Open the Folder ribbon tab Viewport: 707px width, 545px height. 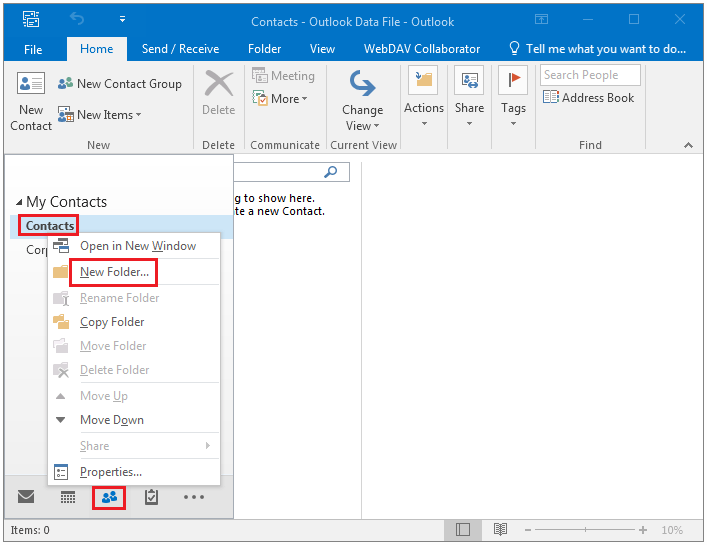coord(265,49)
